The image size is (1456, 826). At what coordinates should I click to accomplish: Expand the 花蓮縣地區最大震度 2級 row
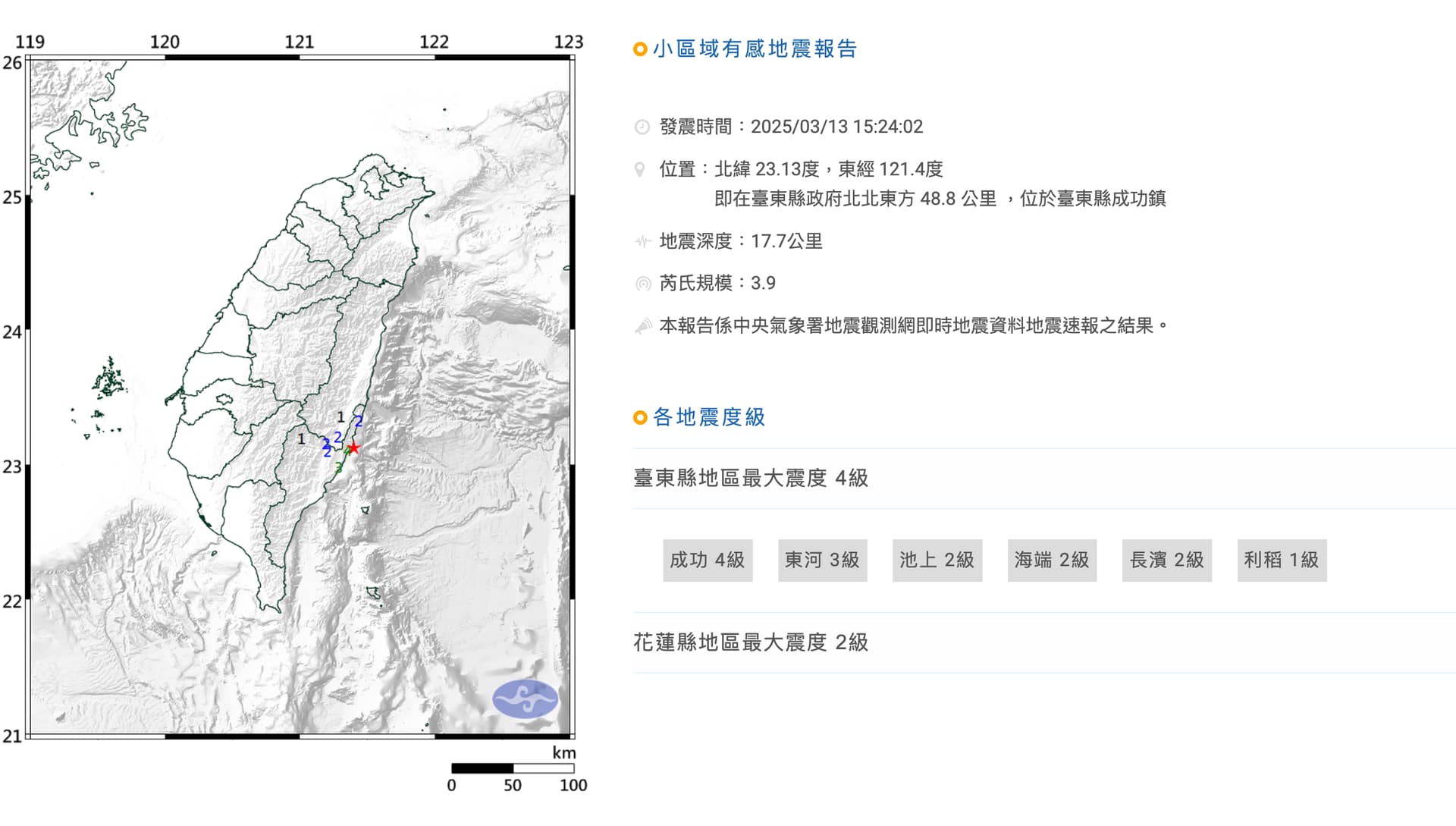751,642
